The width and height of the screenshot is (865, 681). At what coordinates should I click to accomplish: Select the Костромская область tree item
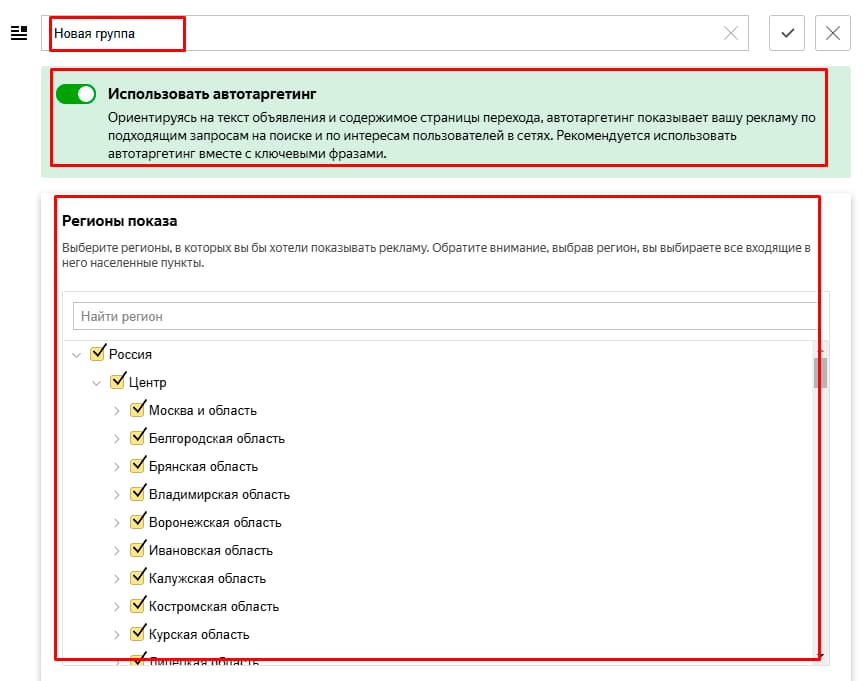point(213,606)
